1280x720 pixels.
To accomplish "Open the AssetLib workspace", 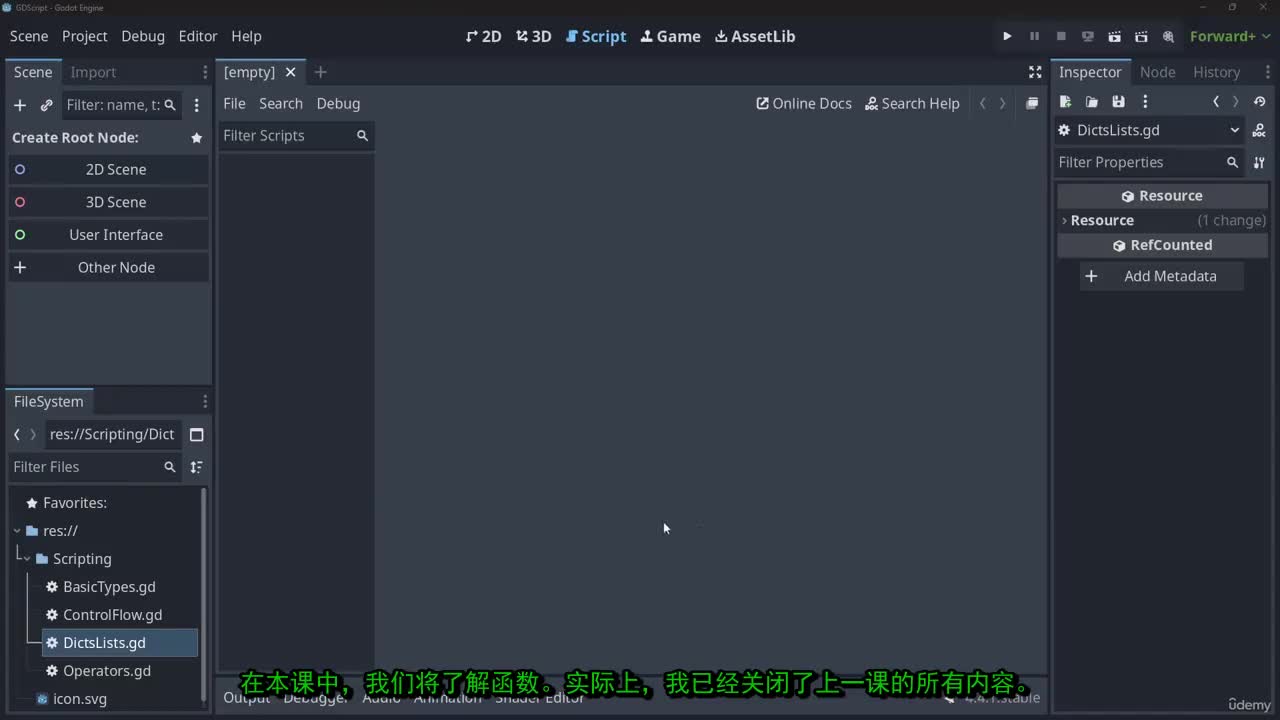I will coord(756,36).
